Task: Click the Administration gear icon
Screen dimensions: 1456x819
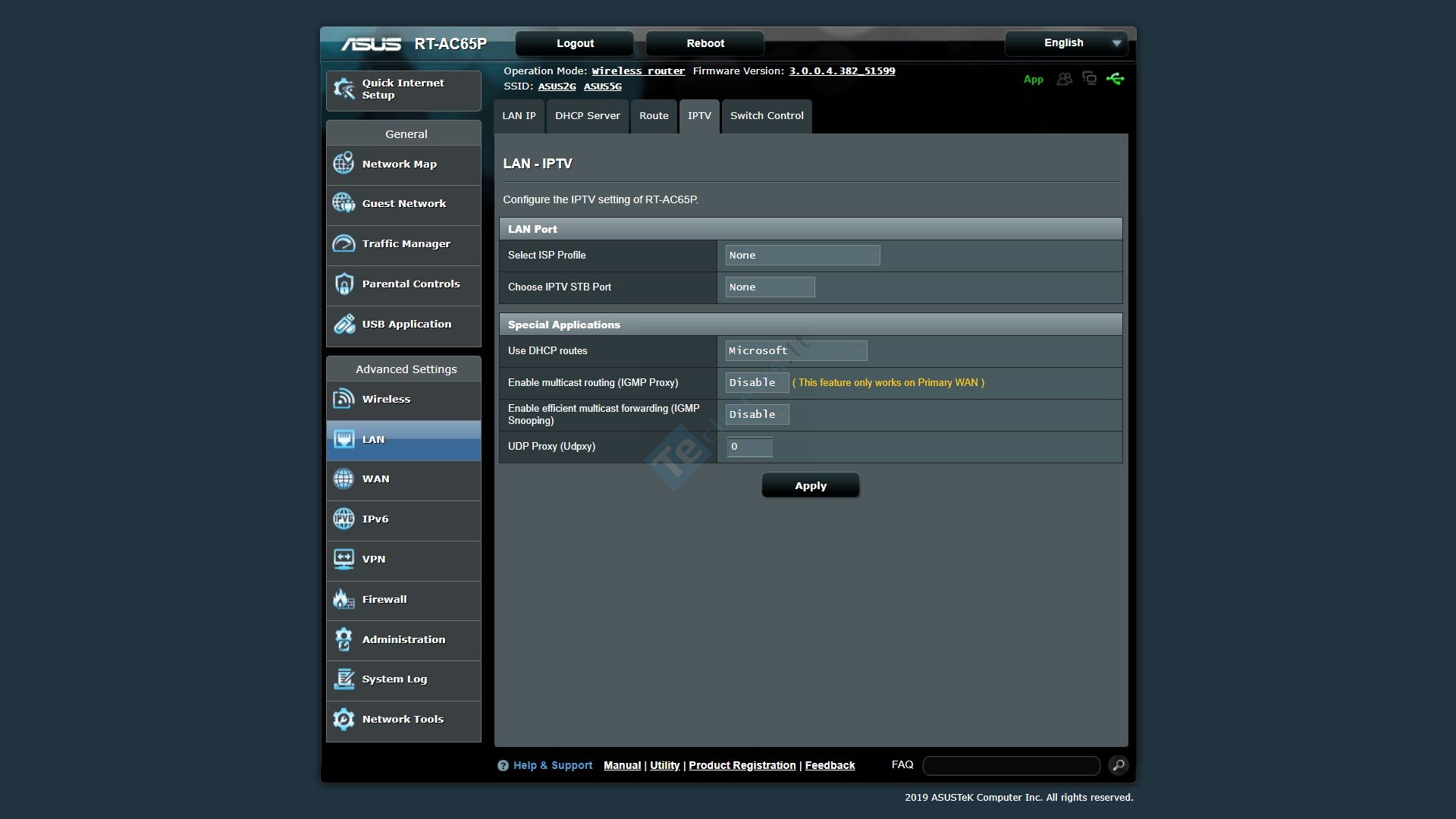Action: coord(344,639)
